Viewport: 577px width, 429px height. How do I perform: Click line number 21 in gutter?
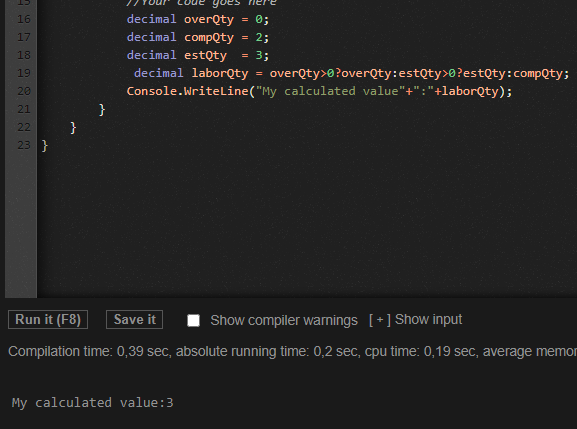24,109
